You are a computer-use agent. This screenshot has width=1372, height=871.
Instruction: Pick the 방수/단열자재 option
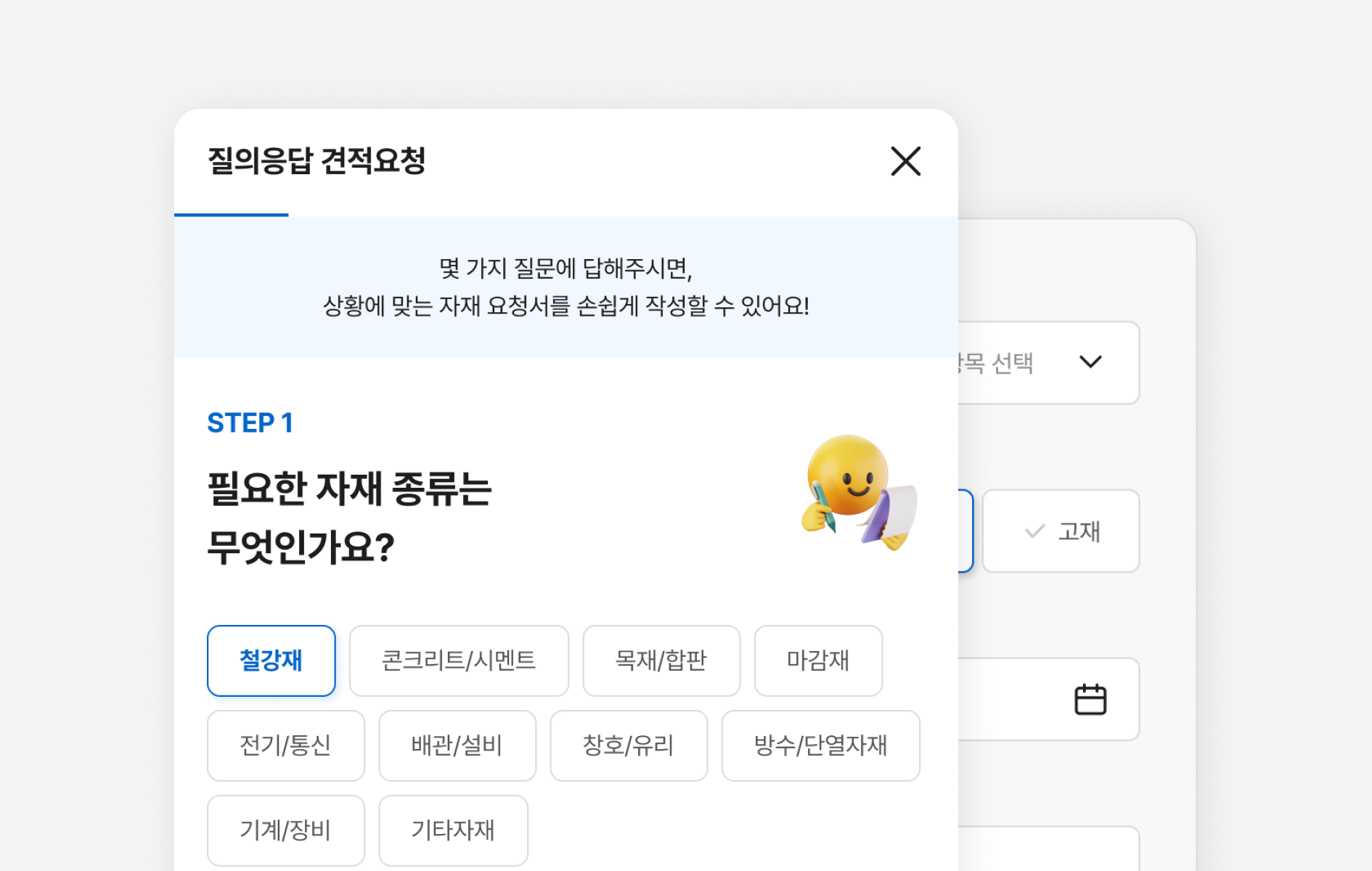point(820,745)
